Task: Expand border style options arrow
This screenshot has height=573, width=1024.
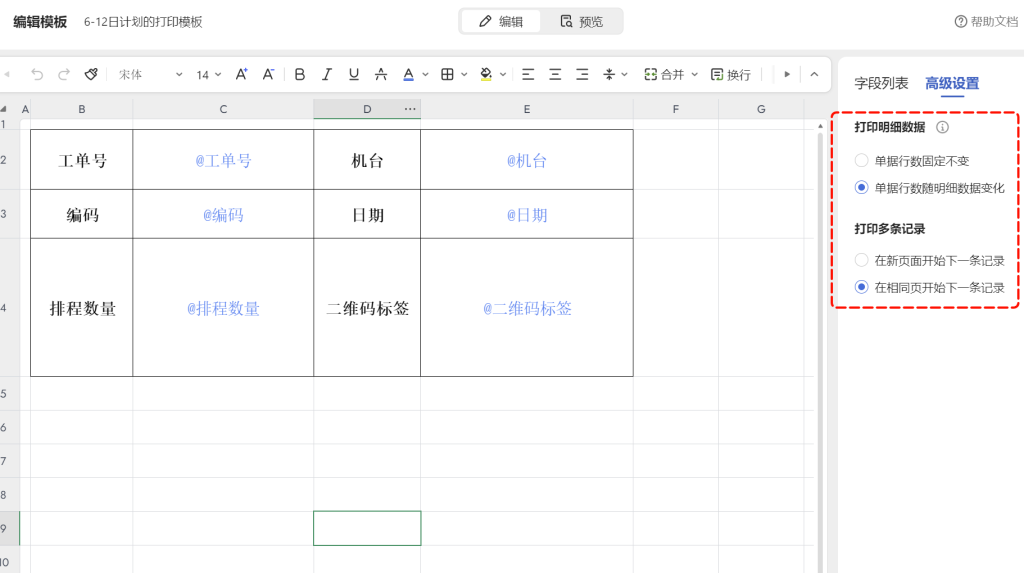Action: pyautogui.click(x=464, y=74)
